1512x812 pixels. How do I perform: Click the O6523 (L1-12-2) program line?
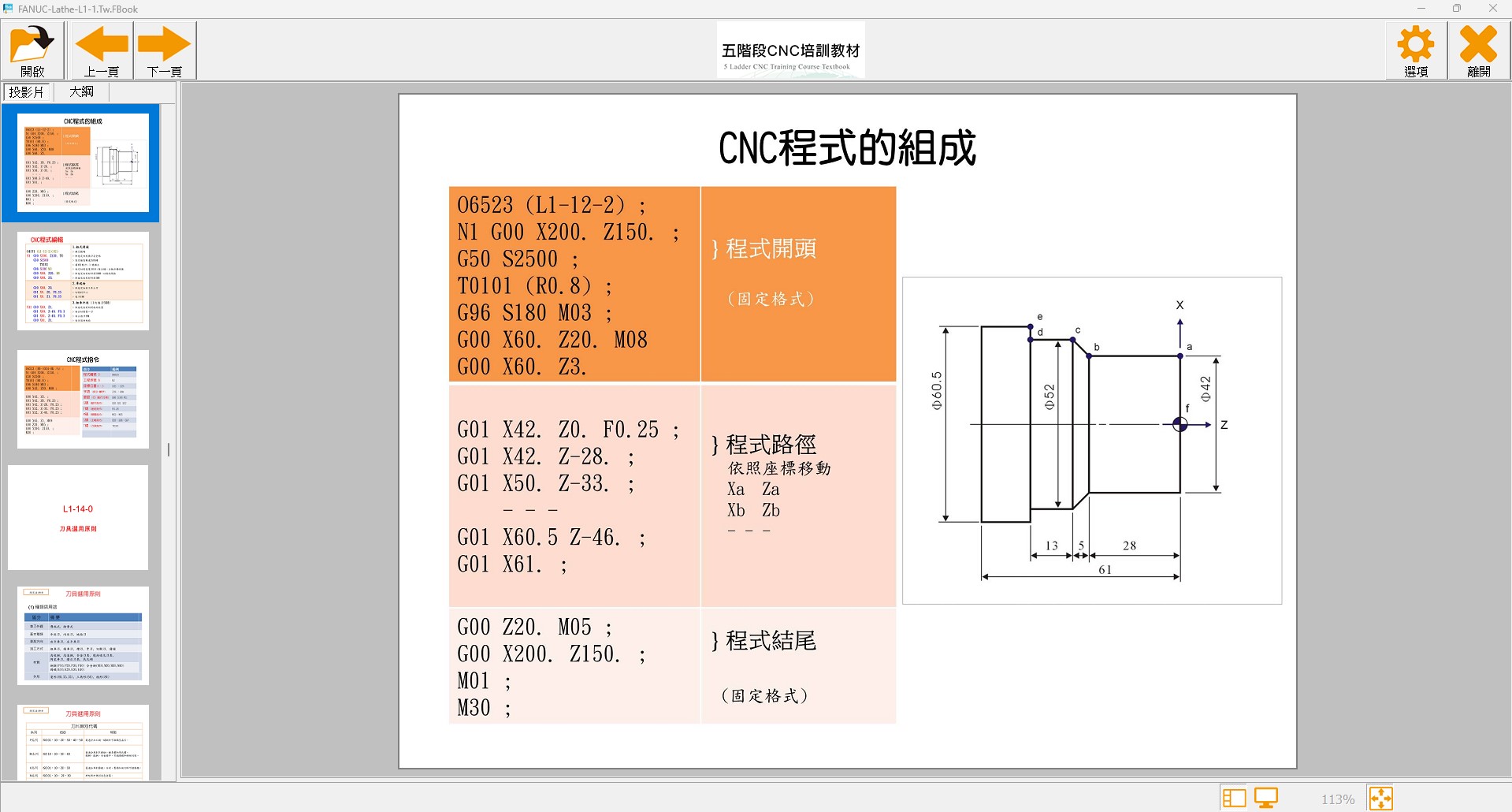(552, 206)
